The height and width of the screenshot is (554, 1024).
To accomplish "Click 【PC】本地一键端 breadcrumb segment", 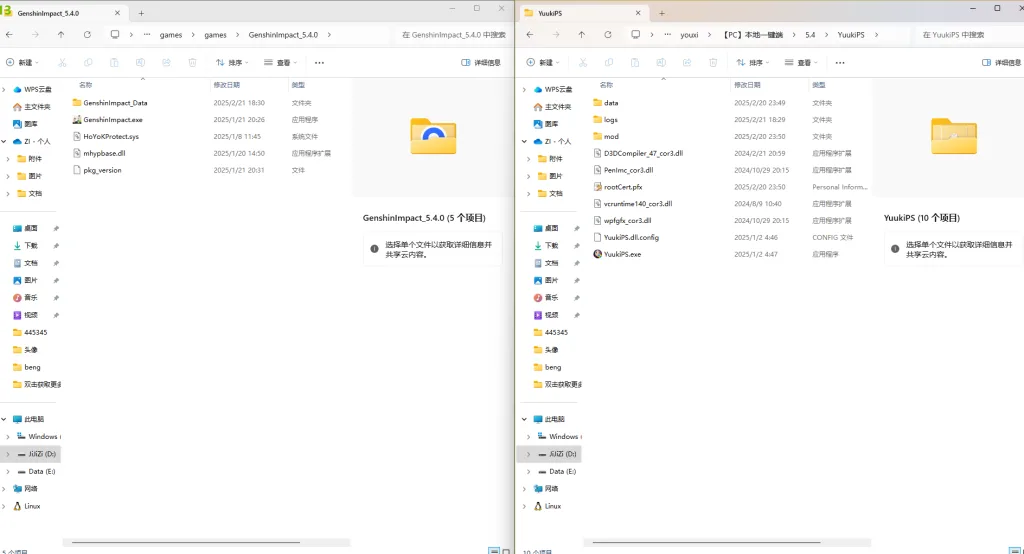I will tap(752, 35).
